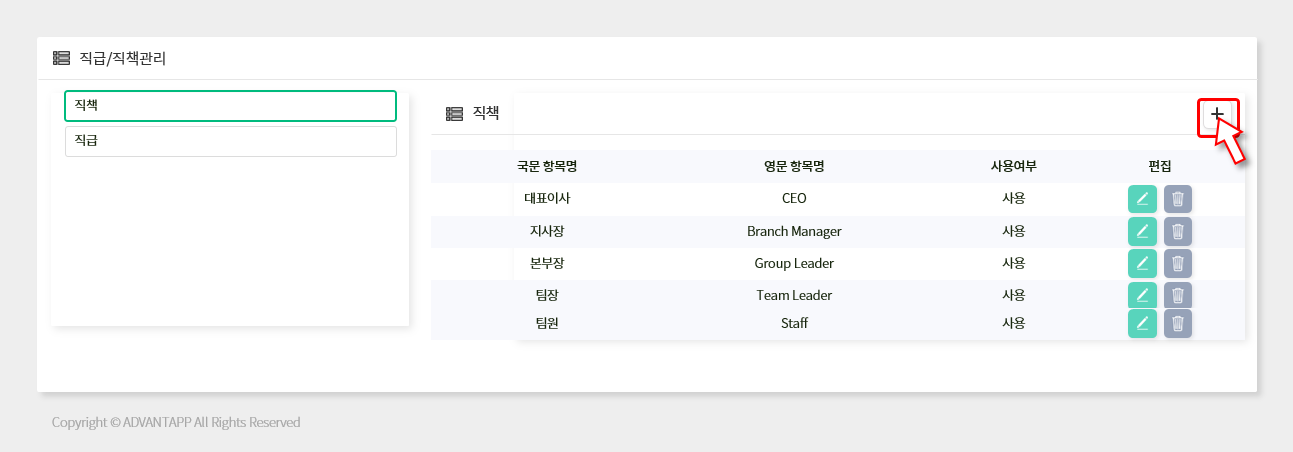
Task: Delete the 팀원 Staff row
Action: click(1178, 323)
